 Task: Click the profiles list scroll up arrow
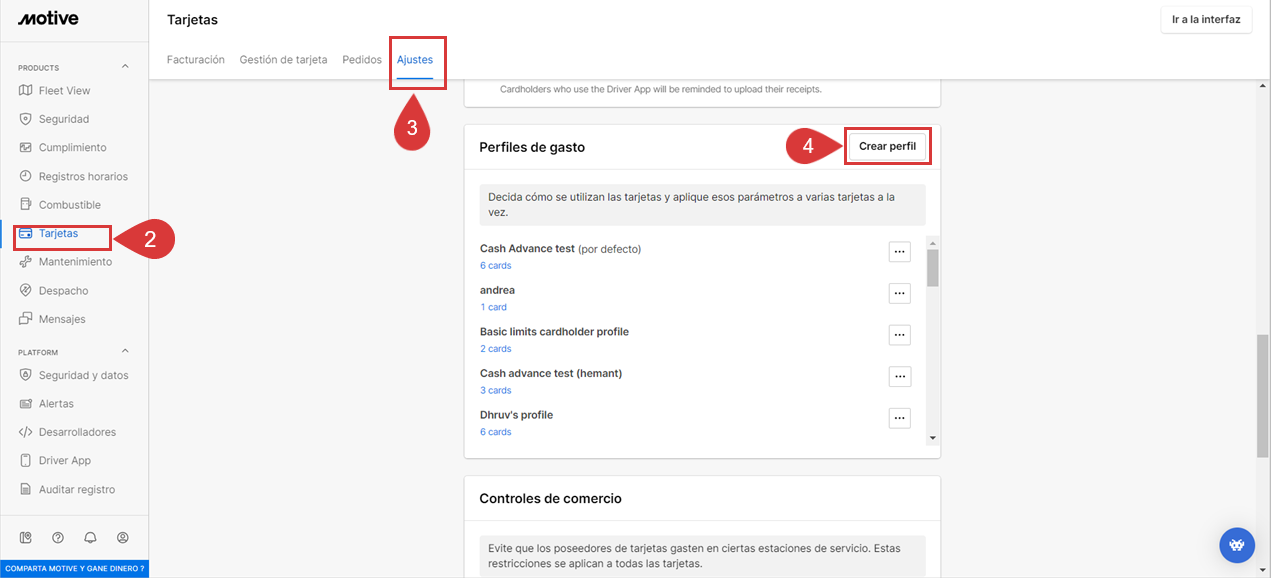(933, 243)
